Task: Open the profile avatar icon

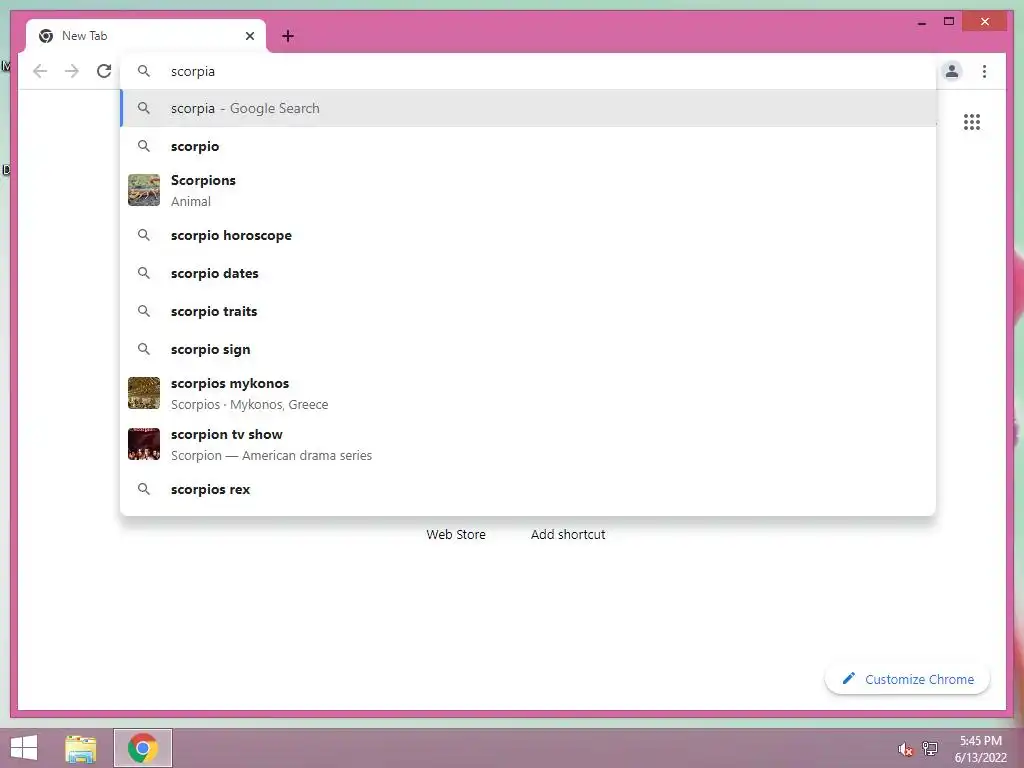Action: (952, 71)
